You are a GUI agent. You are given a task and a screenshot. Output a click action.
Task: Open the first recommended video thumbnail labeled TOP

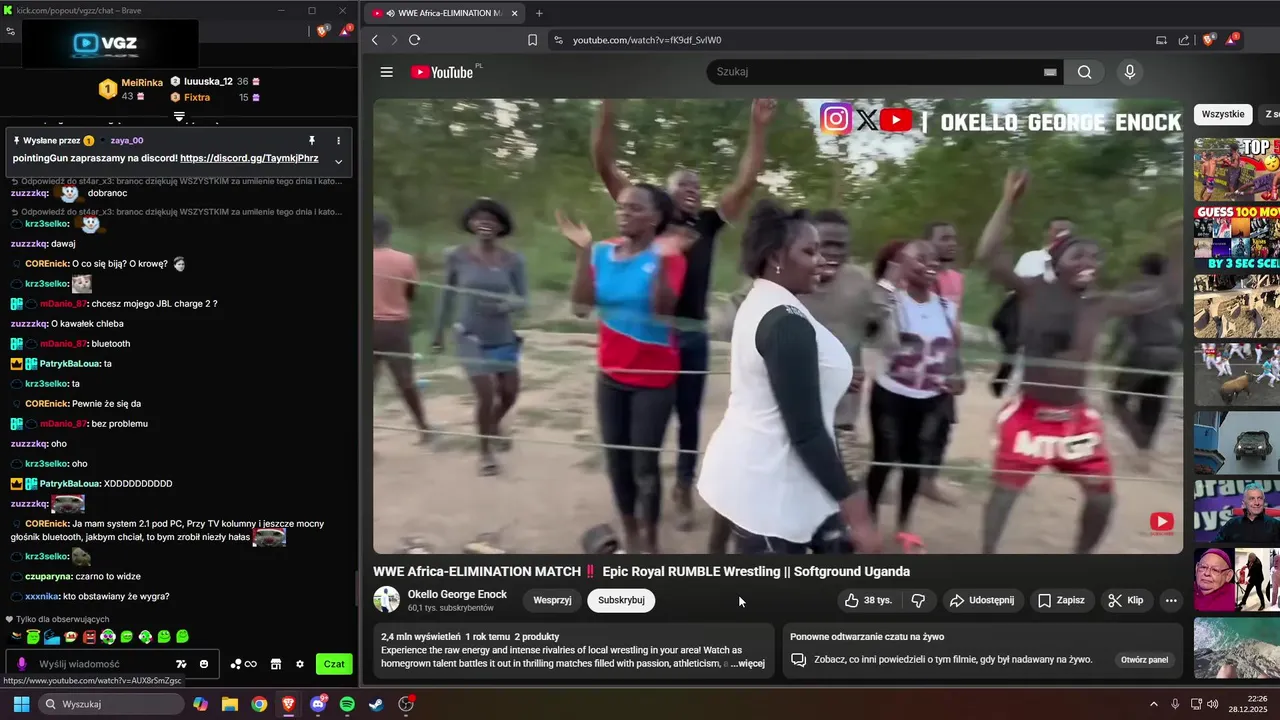(1237, 169)
